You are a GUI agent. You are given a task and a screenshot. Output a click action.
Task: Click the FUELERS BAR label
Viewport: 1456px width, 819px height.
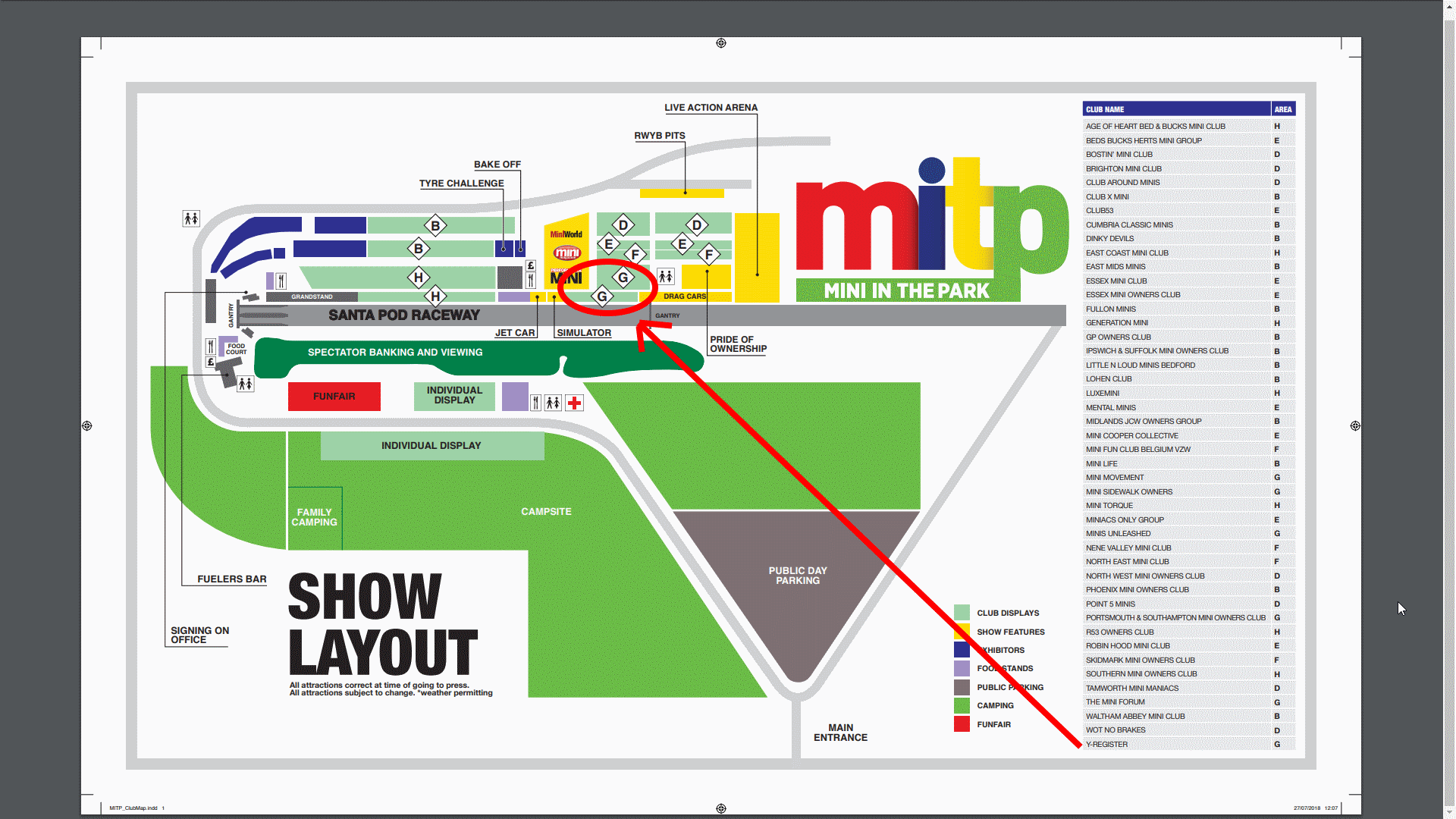pyautogui.click(x=232, y=579)
